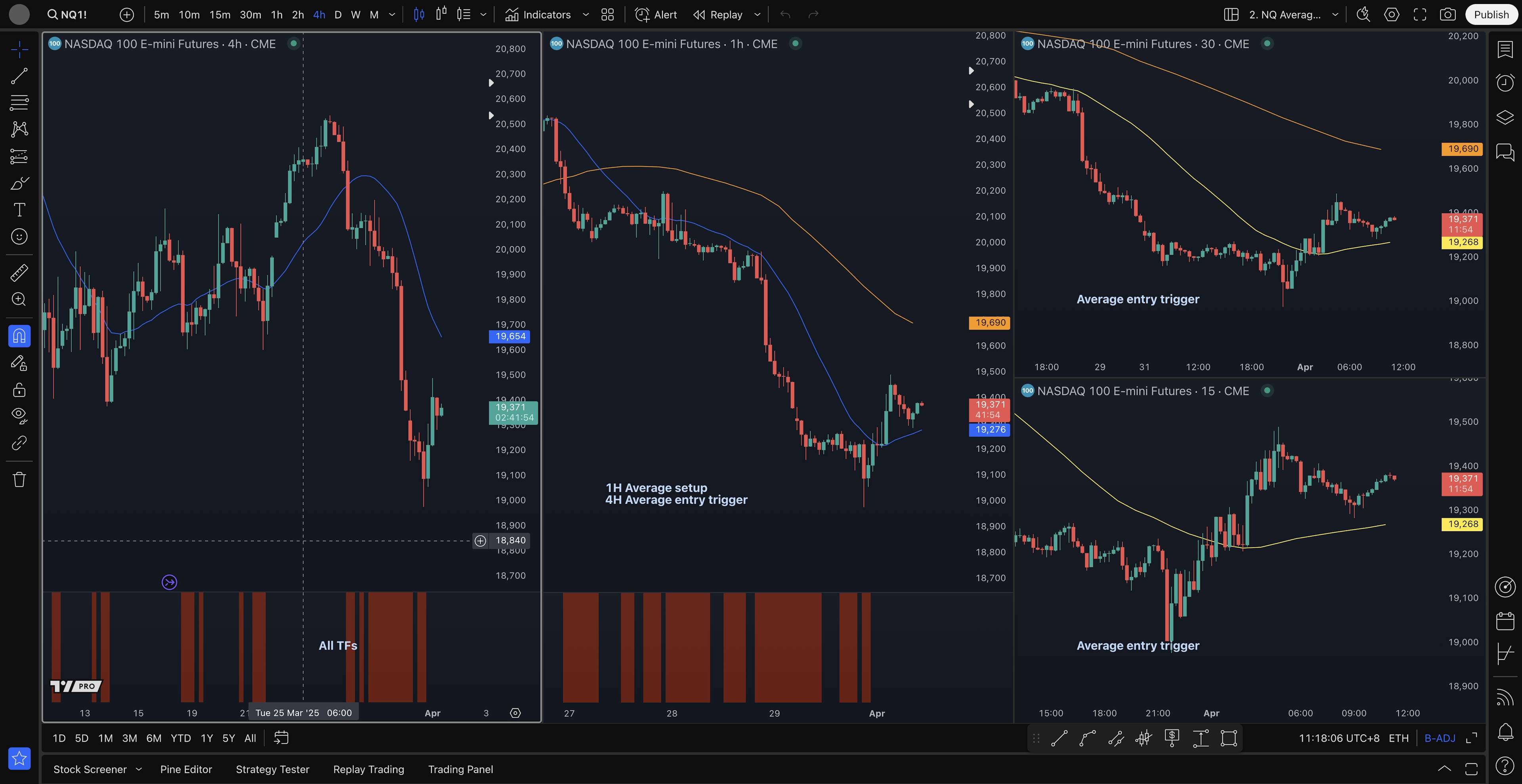Open indicator templates grid icon
Viewport: 1522px width, 784px height.
click(607, 15)
